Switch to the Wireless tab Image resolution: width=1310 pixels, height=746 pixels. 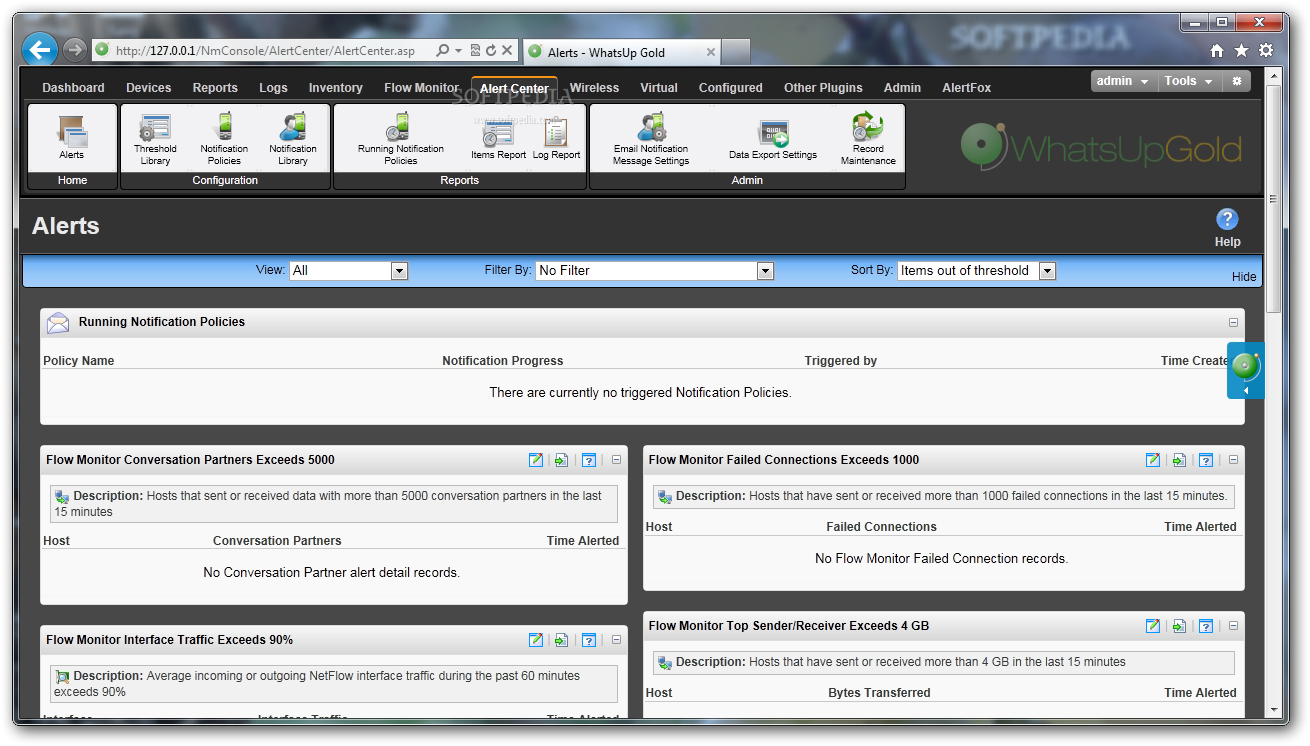594,88
